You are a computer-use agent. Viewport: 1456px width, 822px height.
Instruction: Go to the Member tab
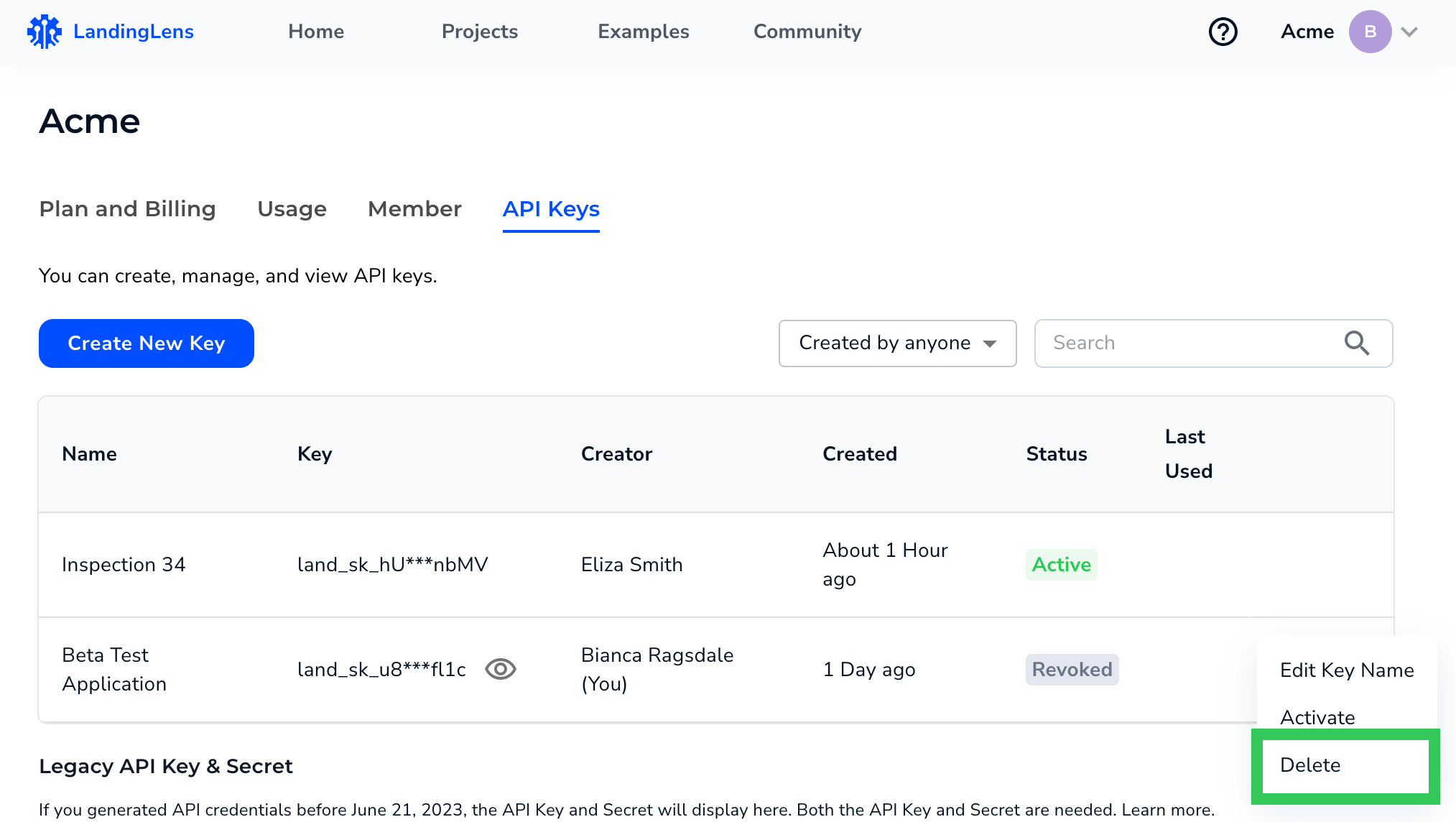point(414,209)
